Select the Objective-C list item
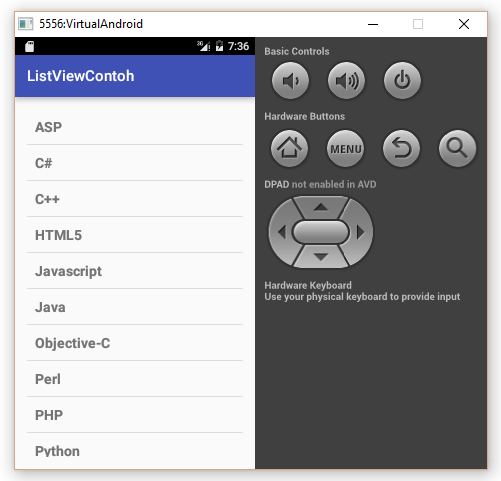501x481 pixels. 135,343
